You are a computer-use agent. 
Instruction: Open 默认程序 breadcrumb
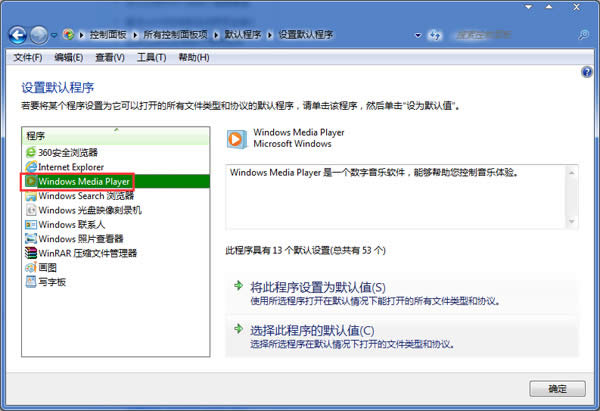[x=243, y=35]
